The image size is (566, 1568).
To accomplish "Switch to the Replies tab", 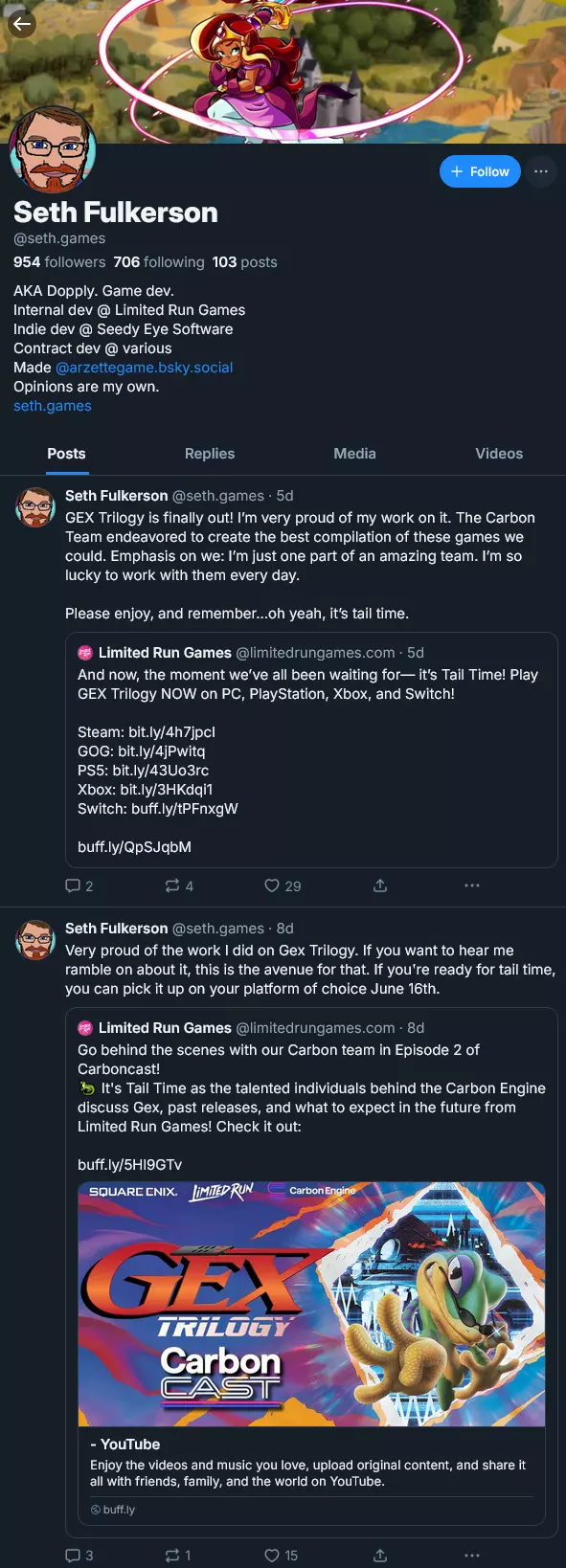I will (210, 454).
